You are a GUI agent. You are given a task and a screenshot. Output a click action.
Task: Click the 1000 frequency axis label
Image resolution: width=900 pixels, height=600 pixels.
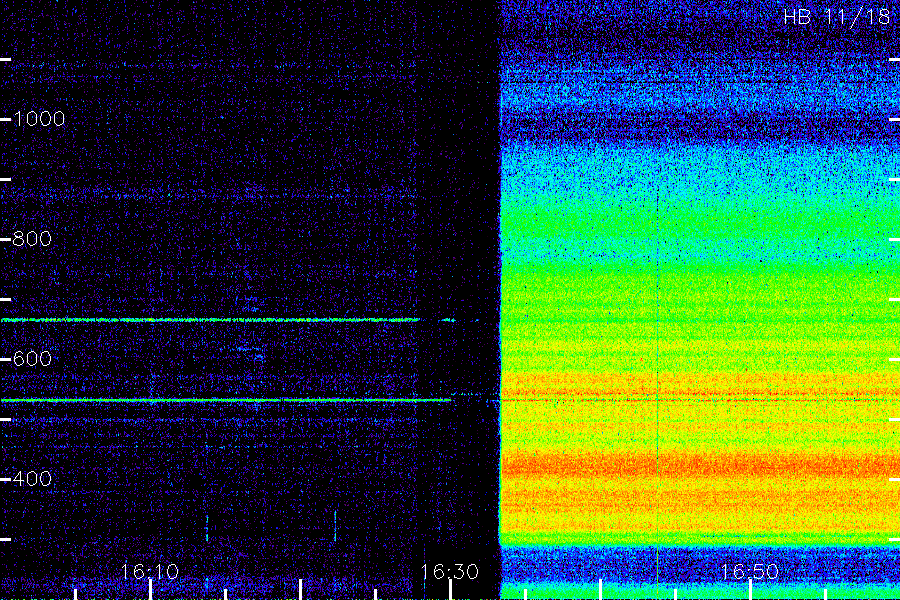(39, 119)
